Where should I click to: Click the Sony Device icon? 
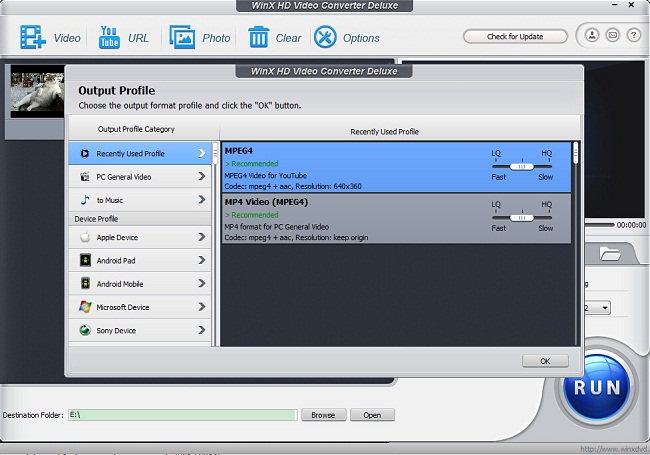[85, 330]
